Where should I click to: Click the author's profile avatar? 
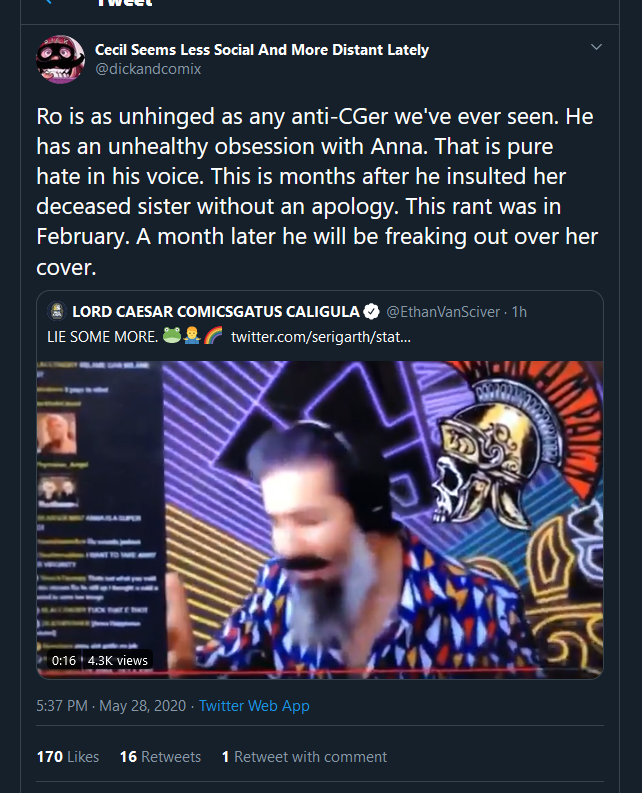tap(61, 59)
